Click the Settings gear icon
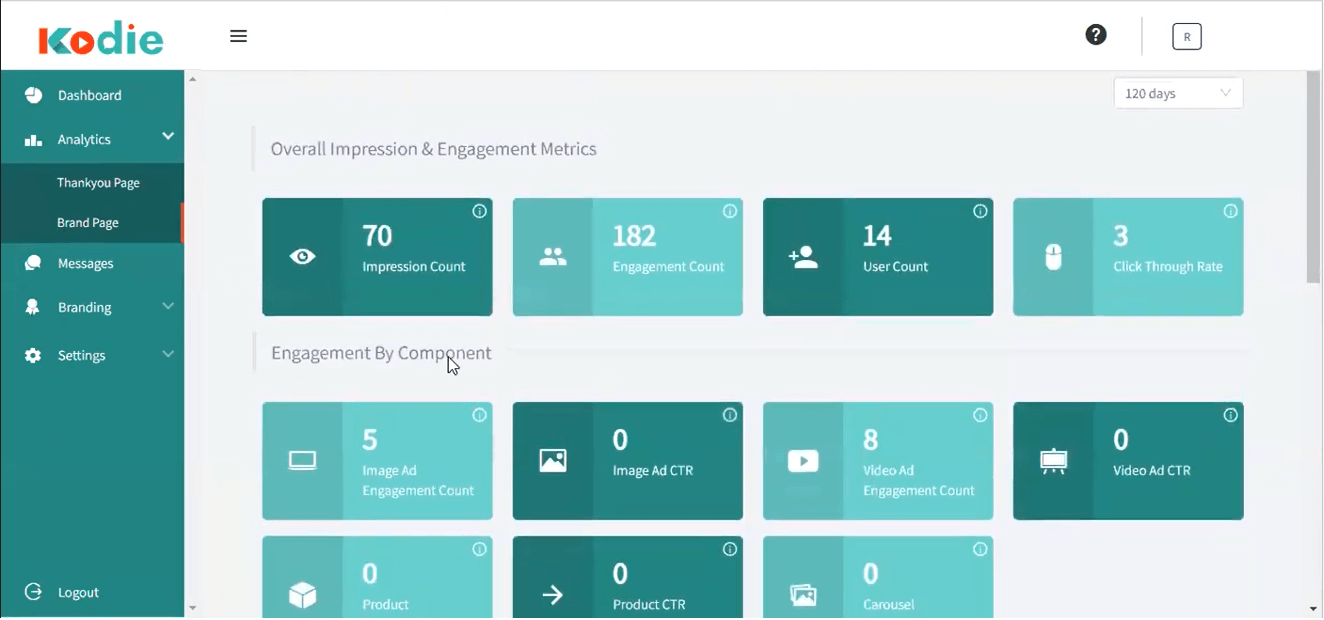Viewport: 1324px width, 620px height. click(33, 355)
